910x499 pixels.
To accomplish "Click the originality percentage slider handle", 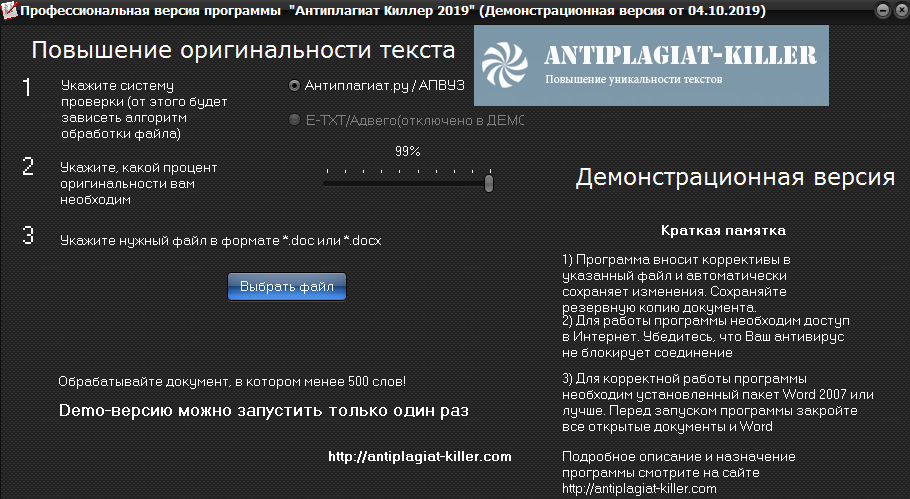I will [x=489, y=183].
